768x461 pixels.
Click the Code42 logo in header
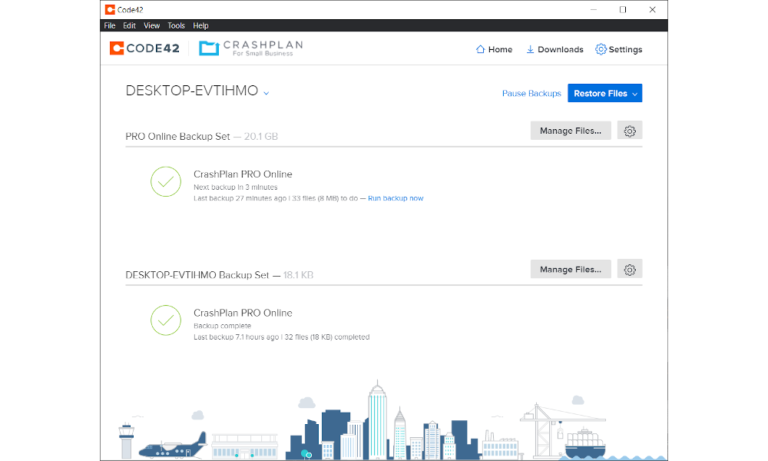pos(144,48)
